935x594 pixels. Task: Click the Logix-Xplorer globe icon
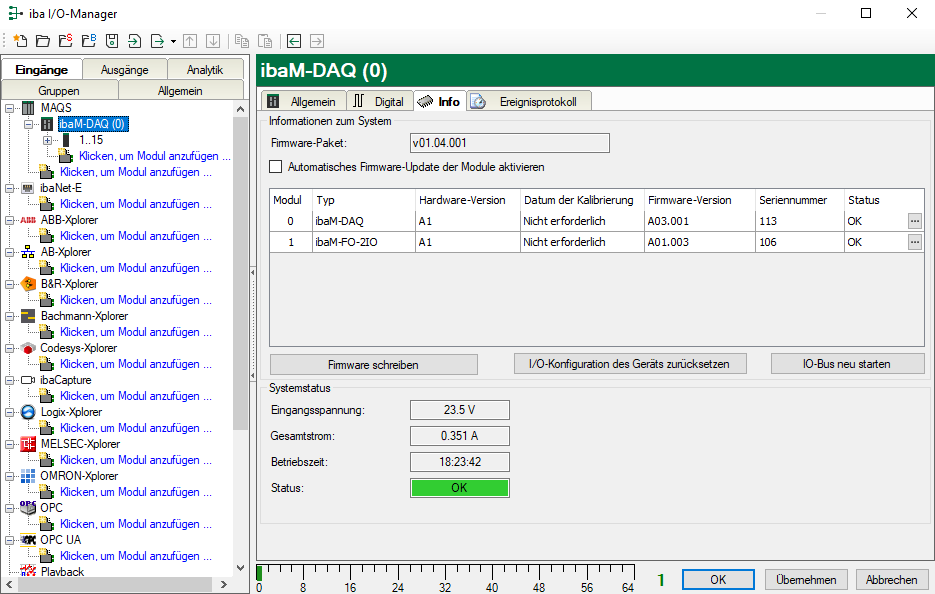28,412
